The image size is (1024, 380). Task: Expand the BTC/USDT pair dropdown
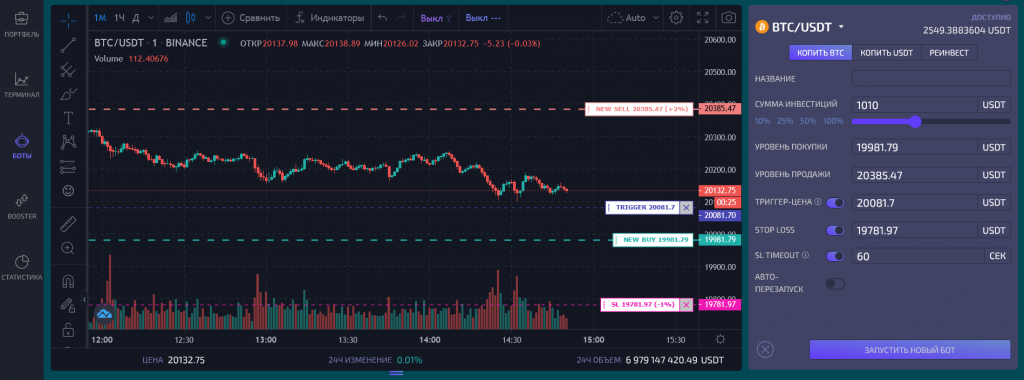[841, 27]
